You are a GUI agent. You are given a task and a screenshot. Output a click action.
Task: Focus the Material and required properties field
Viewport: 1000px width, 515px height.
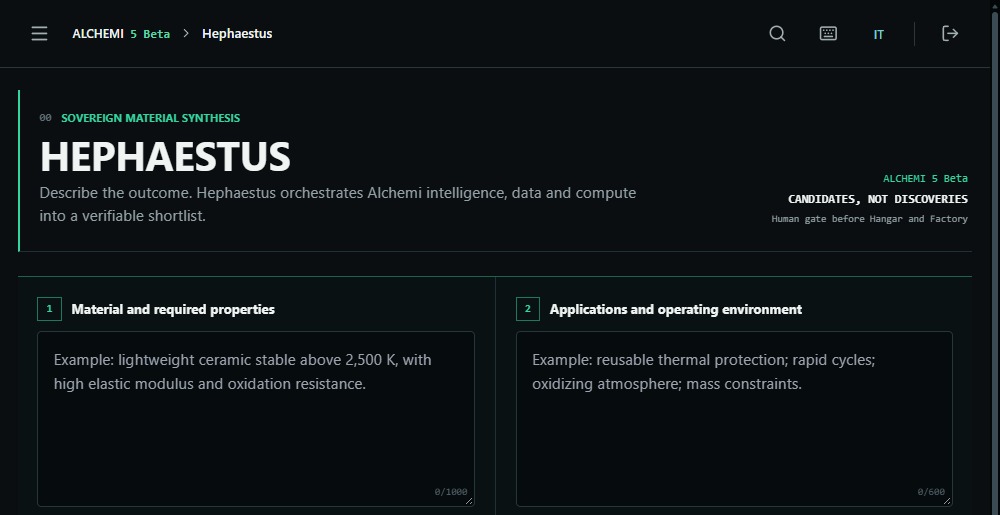pos(256,419)
